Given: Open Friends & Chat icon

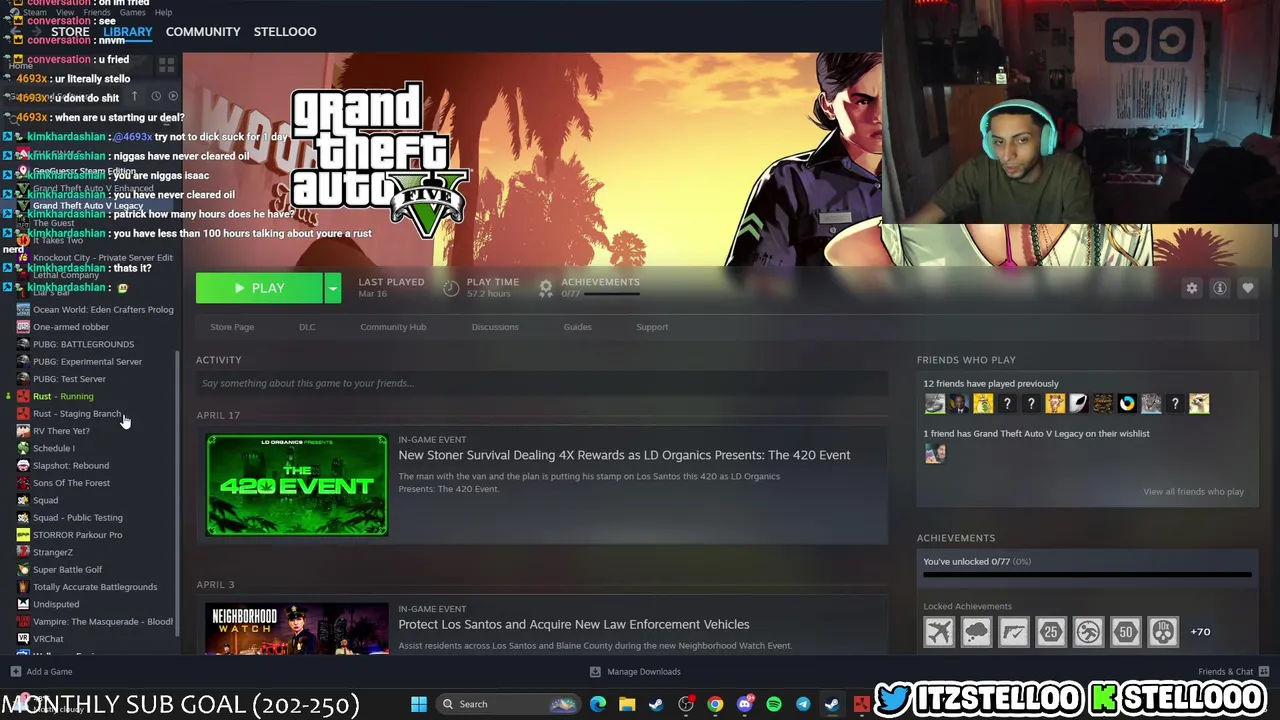Looking at the screenshot, I should coord(1264,671).
